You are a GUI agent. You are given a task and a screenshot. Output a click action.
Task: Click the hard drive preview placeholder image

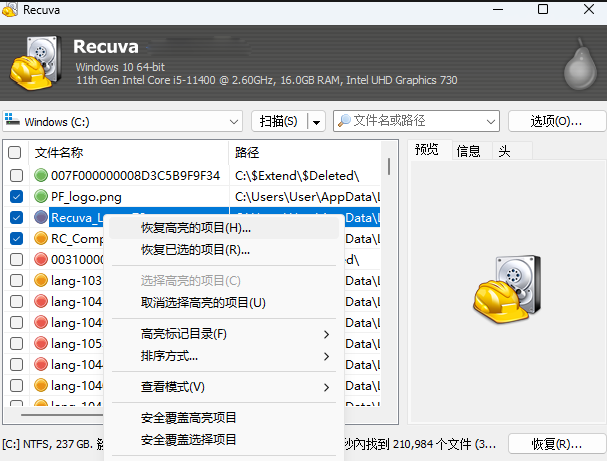[507, 289]
